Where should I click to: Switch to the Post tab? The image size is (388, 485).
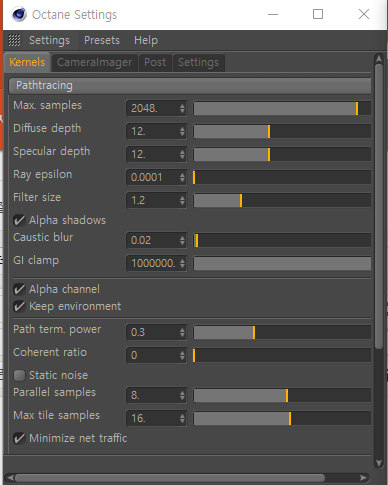point(155,62)
